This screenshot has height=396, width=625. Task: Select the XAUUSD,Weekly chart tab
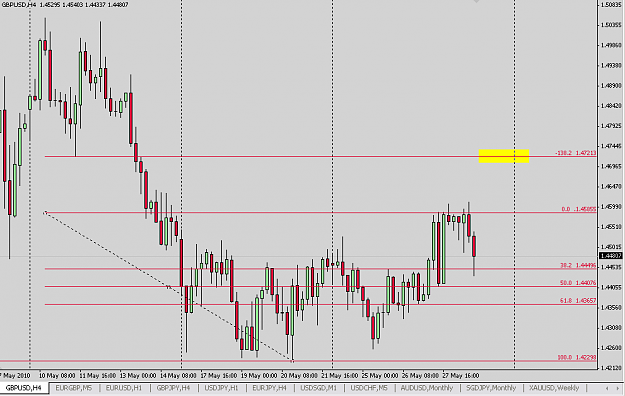coord(554,388)
